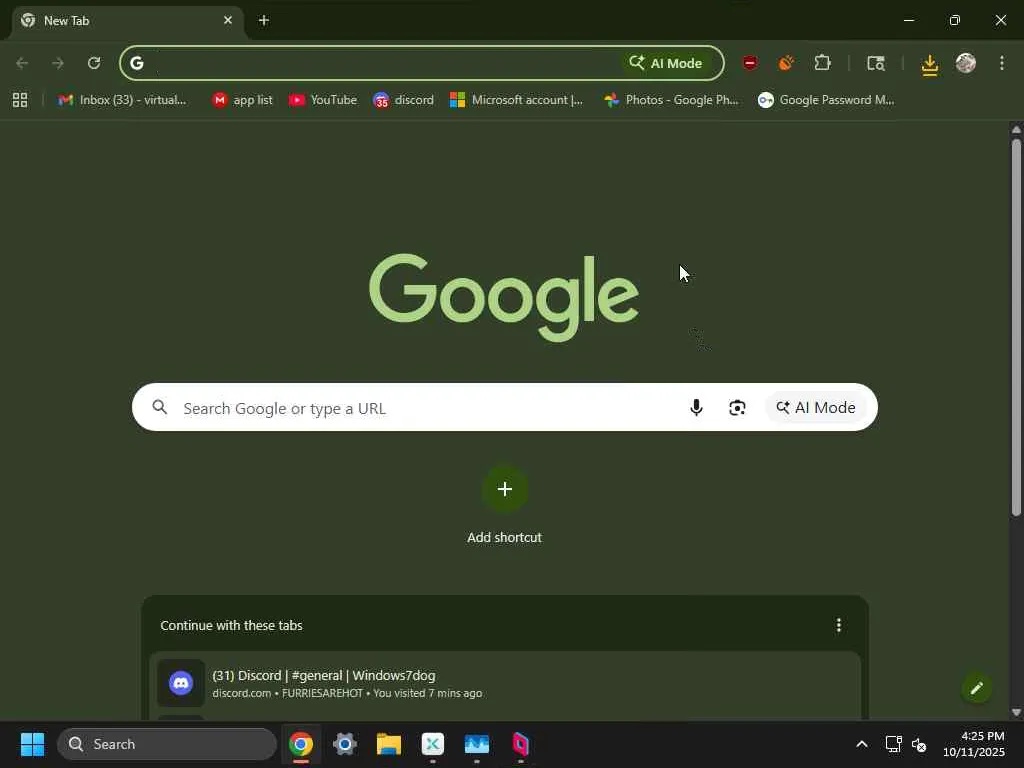Open a new tab with plus button

264,20
